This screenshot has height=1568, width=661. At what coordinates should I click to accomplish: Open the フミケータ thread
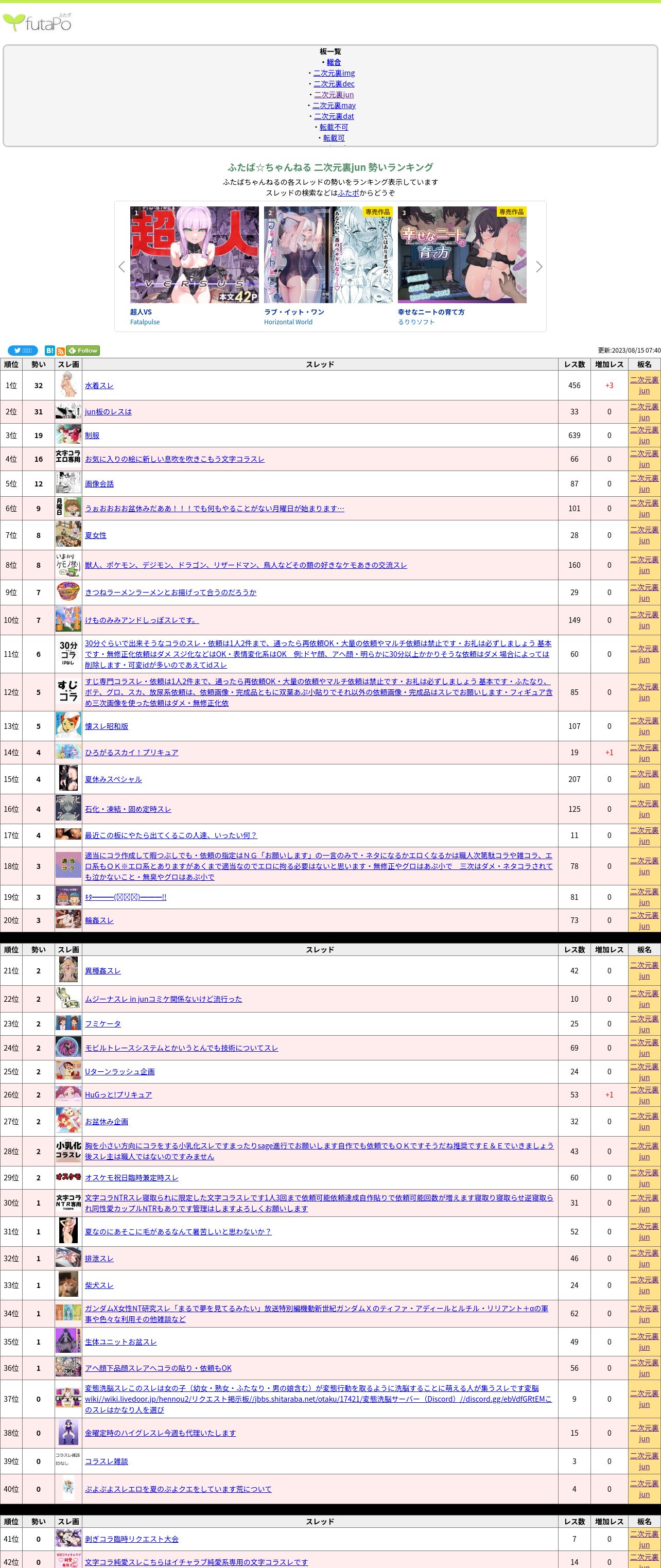tap(103, 1024)
